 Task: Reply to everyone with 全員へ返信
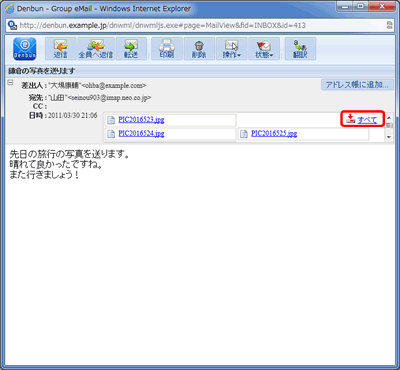pyautogui.click(x=96, y=49)
